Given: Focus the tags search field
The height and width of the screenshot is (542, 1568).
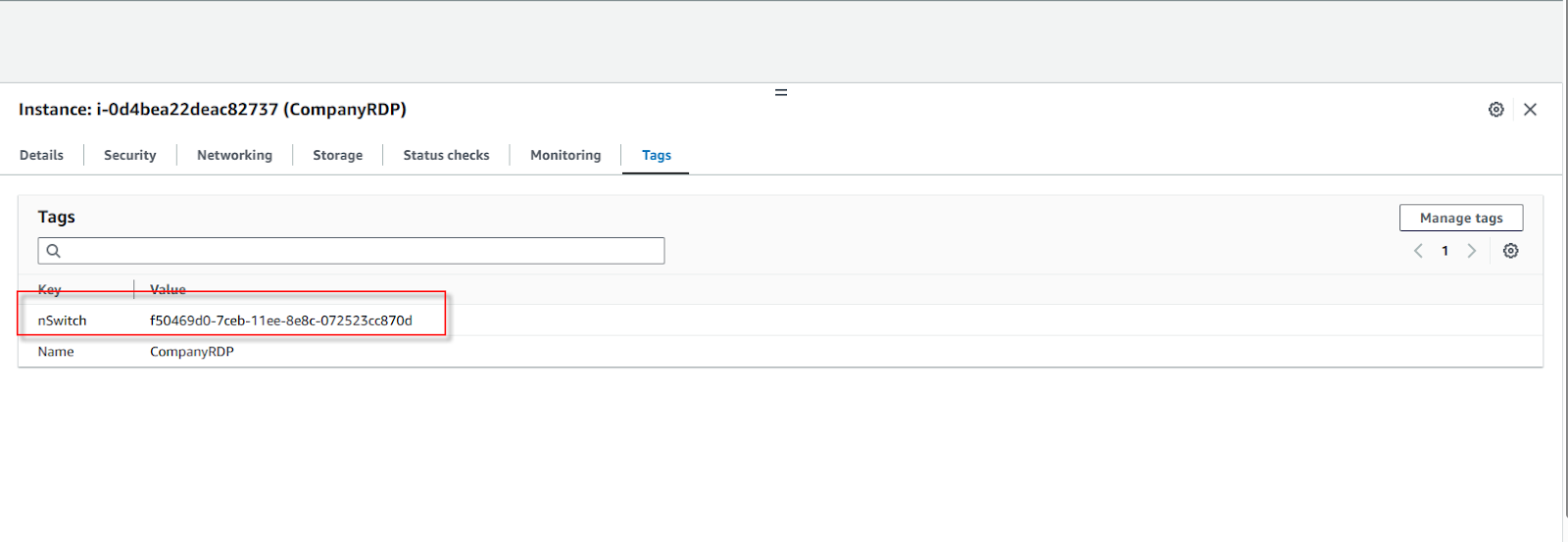Looking at the screenshot, I should click(351, 251).
